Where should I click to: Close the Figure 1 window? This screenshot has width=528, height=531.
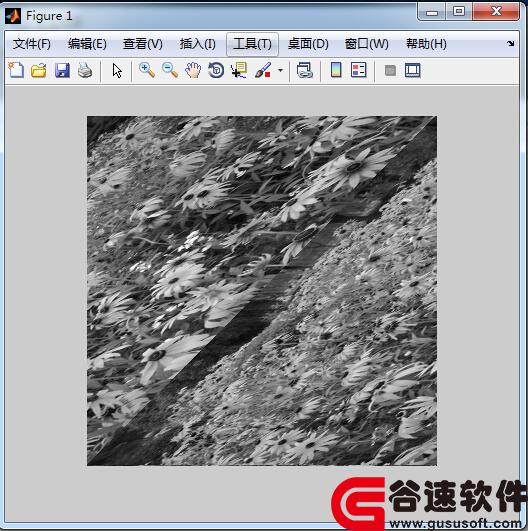pos(496,12)
